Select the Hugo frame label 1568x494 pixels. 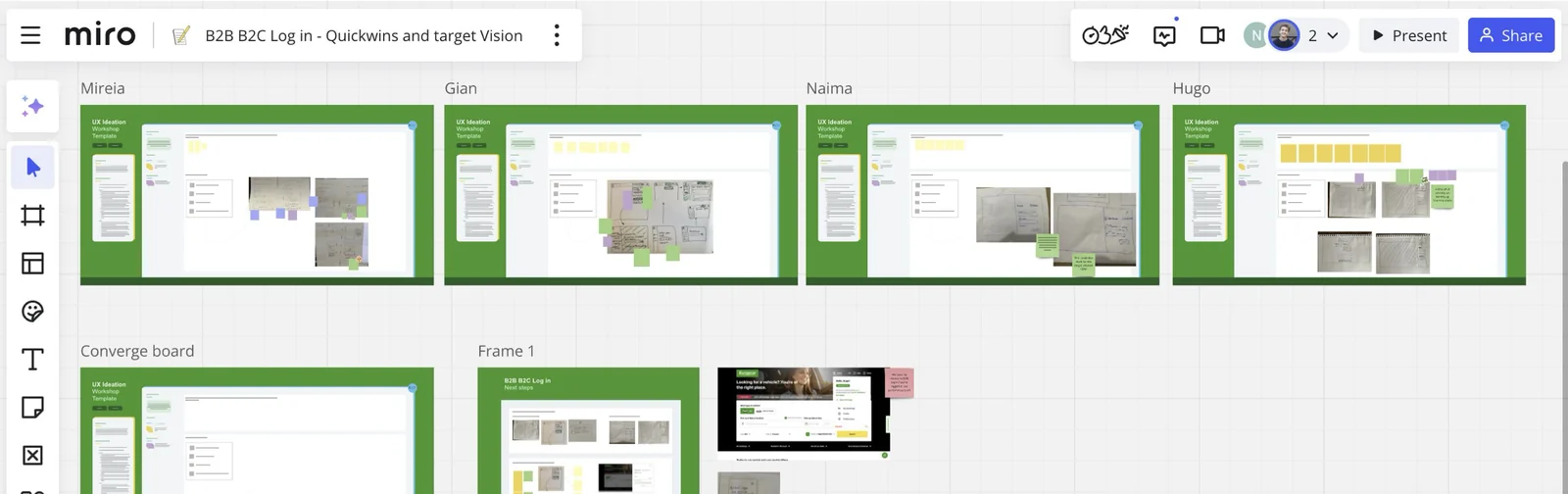[1192, 88]
